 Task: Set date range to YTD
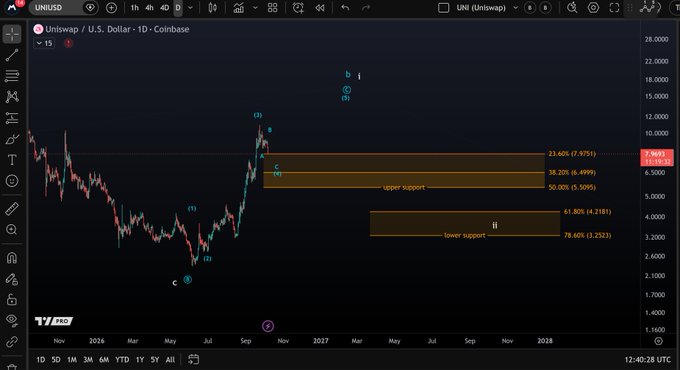point(122,360)
